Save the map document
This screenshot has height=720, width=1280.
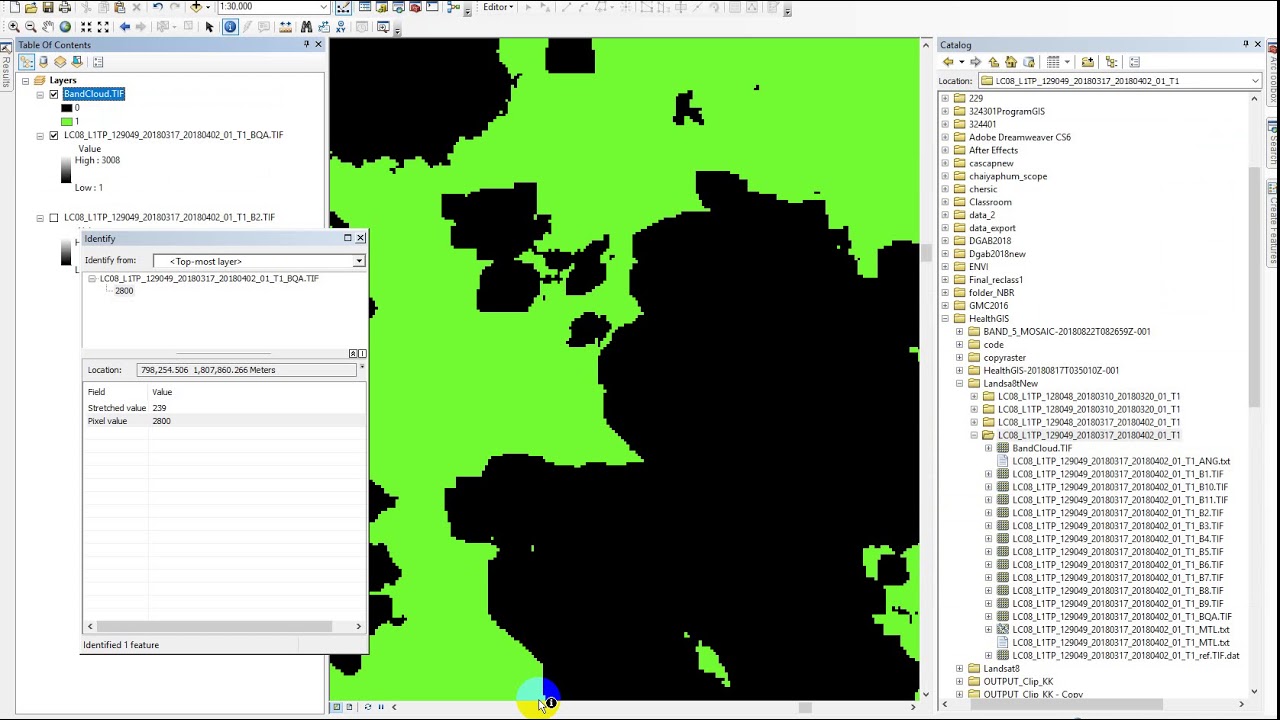pyautogui.click(x=47, y=7)
